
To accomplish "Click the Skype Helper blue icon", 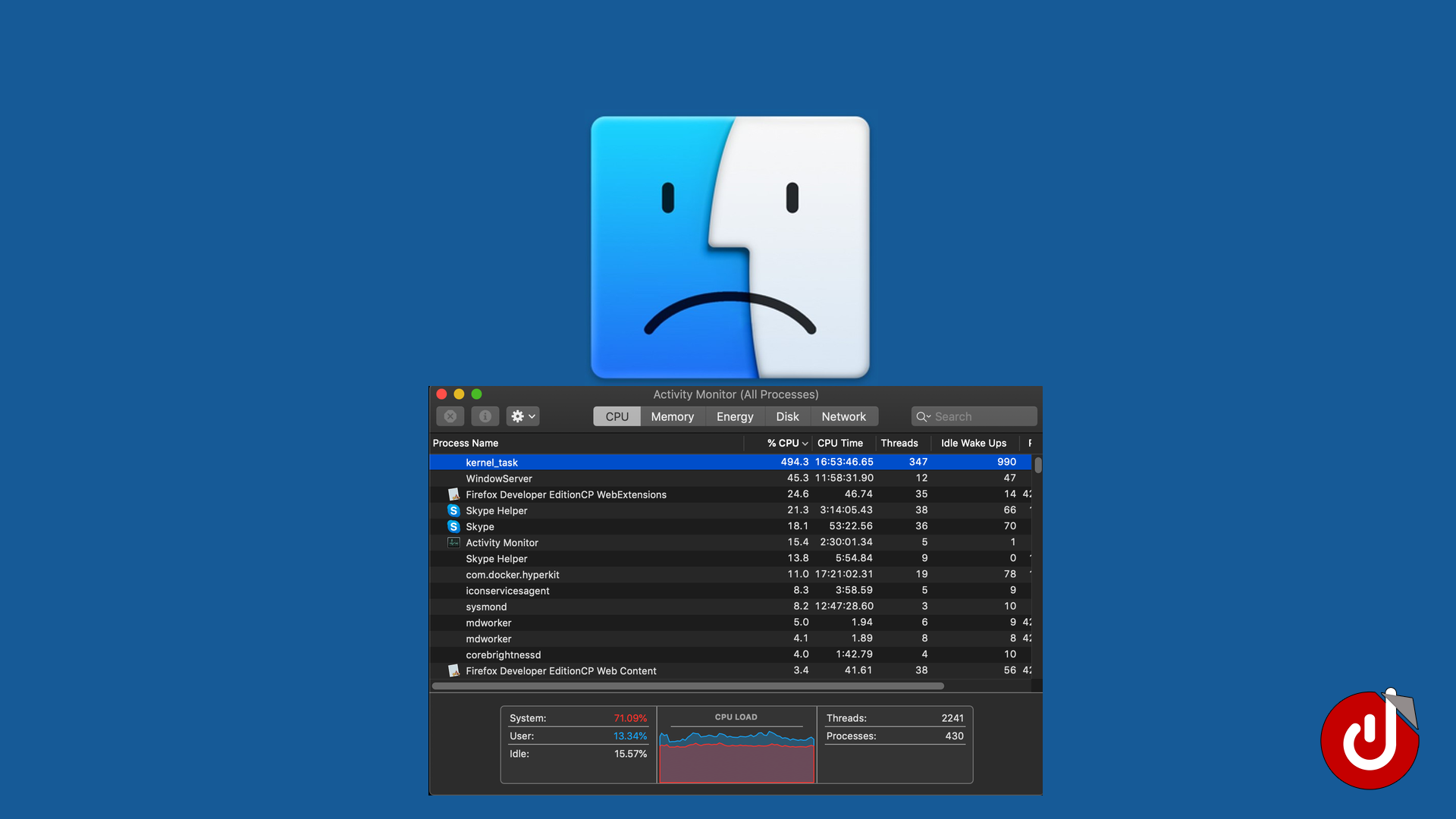I will [453, 510].
